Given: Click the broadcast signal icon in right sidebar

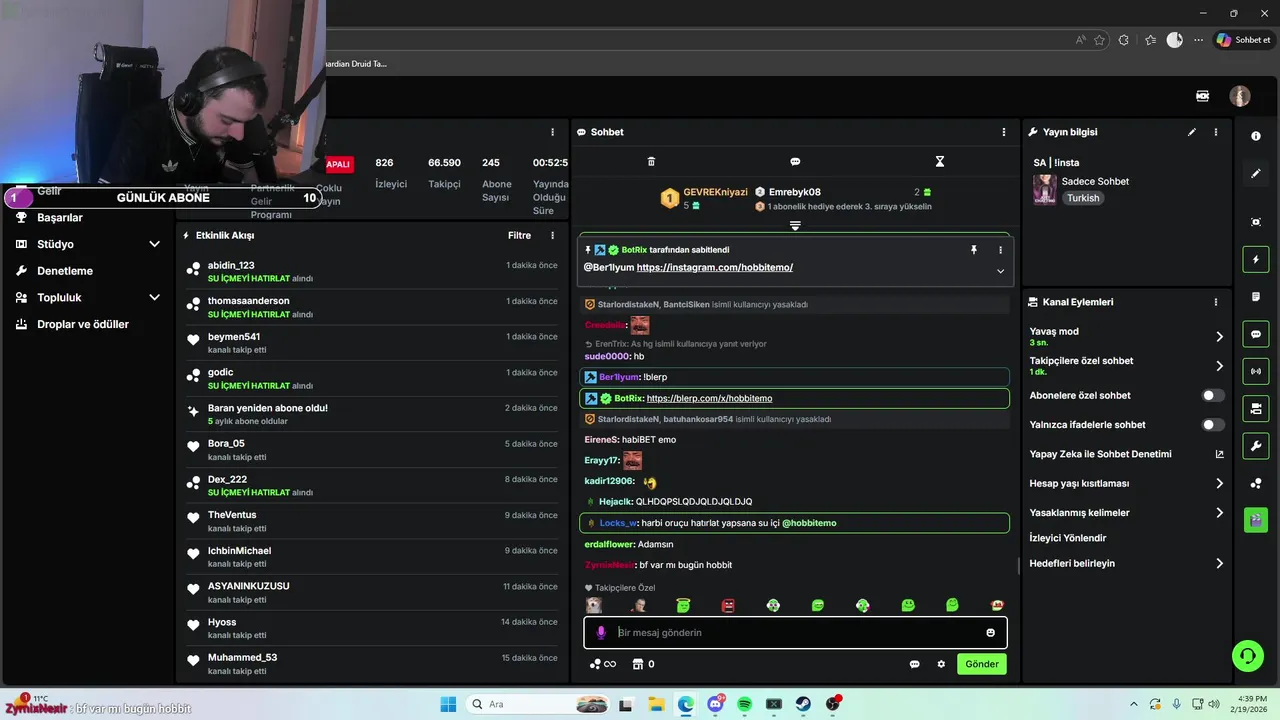Looking at the screenshot, I should 1256,371.
